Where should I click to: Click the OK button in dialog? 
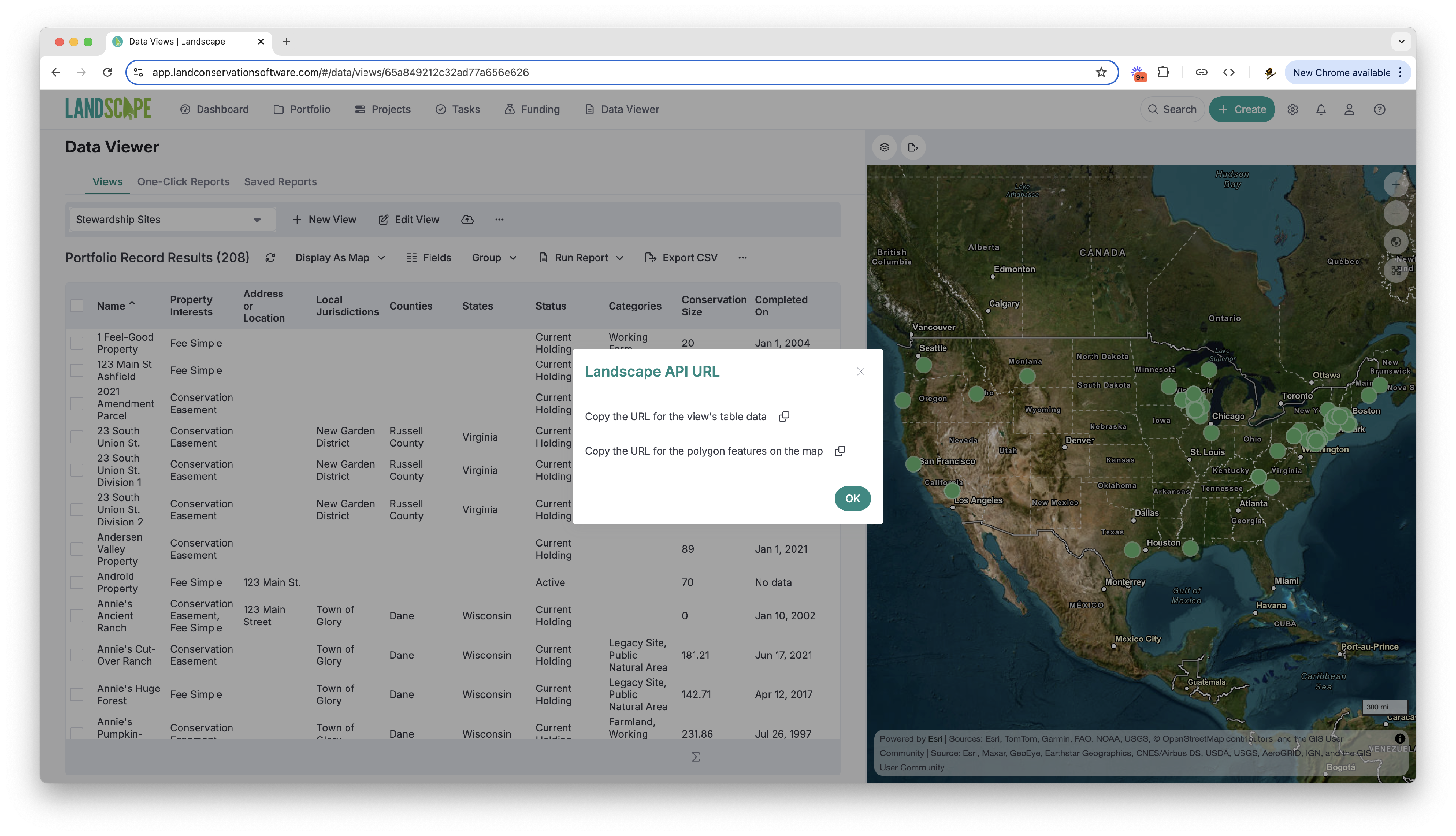click(x=852, y=498)
